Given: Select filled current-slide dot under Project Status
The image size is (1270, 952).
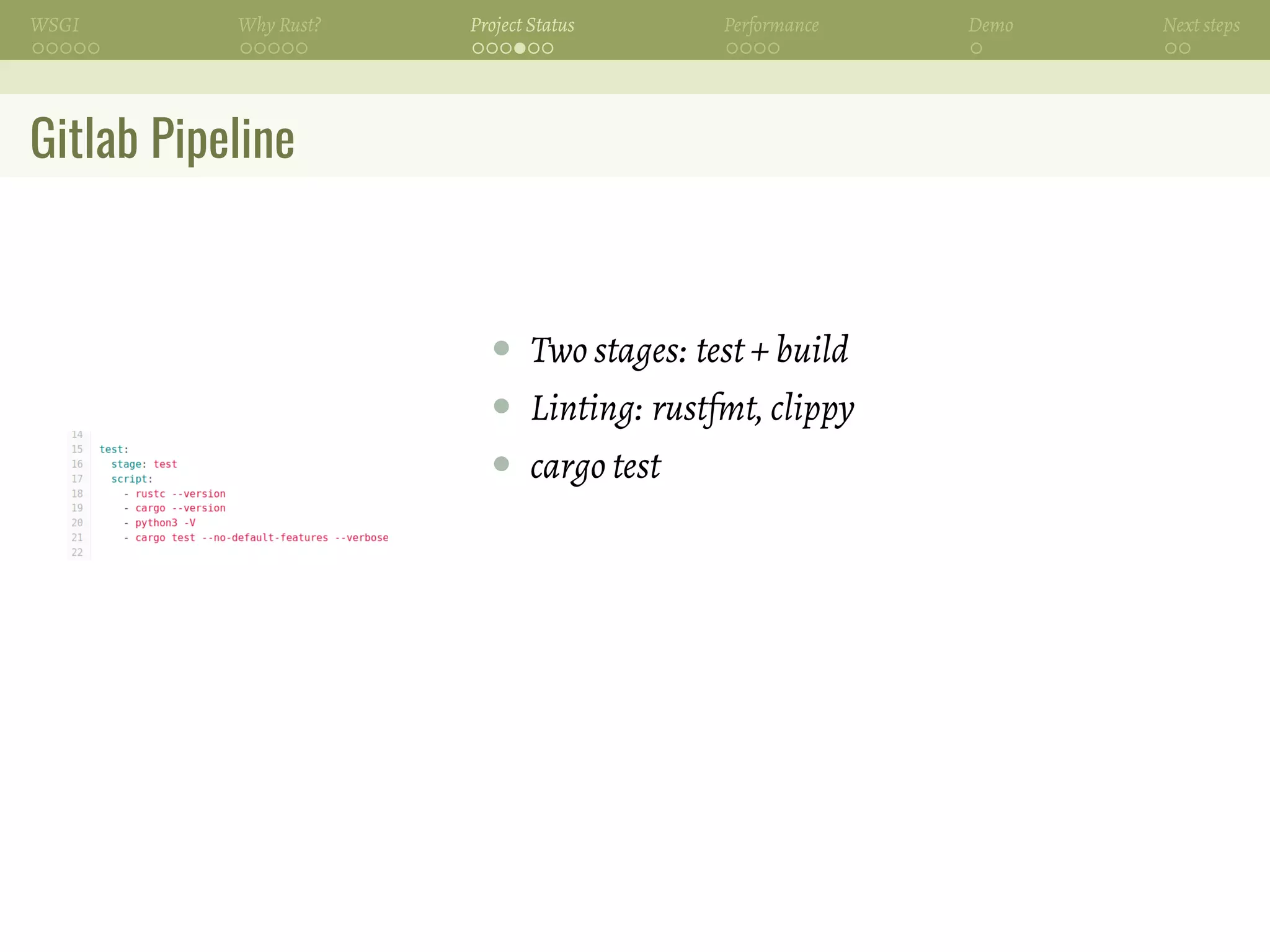Looking at the screenshot, I should coord(520,48).
